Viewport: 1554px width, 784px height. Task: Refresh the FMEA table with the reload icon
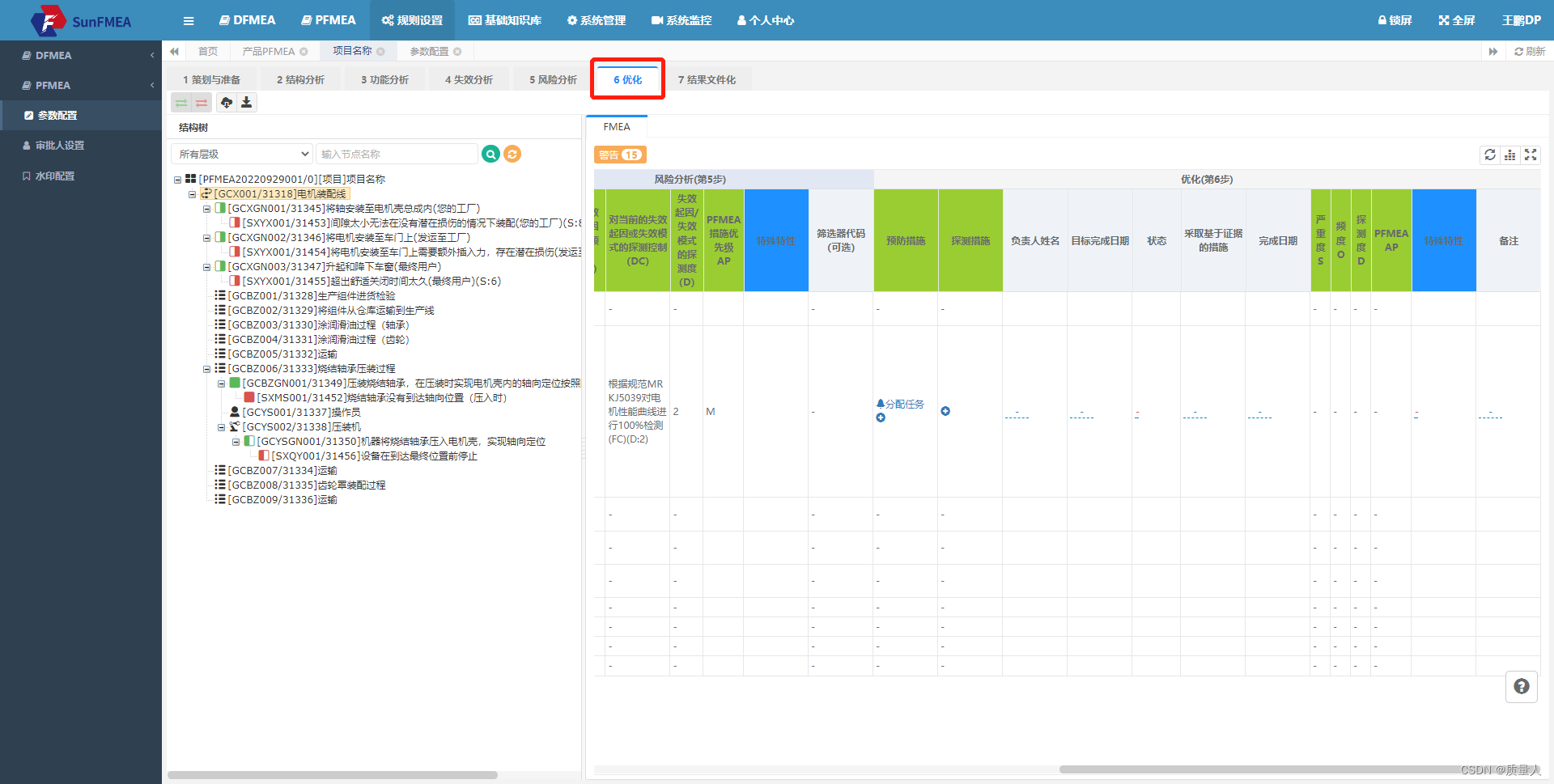coord(1490,155)
